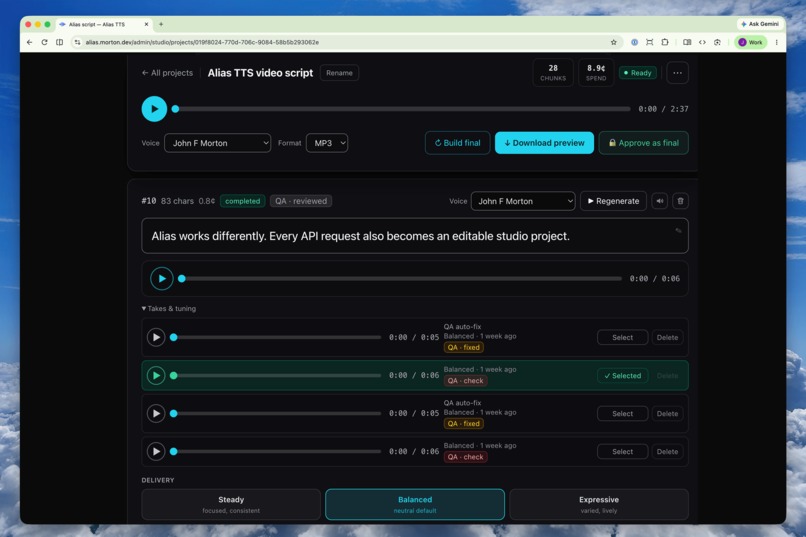Viewport: 806px width, 537px height.
Task: Click the code brackets toolbar icon
Action: [x=702, y=42]
